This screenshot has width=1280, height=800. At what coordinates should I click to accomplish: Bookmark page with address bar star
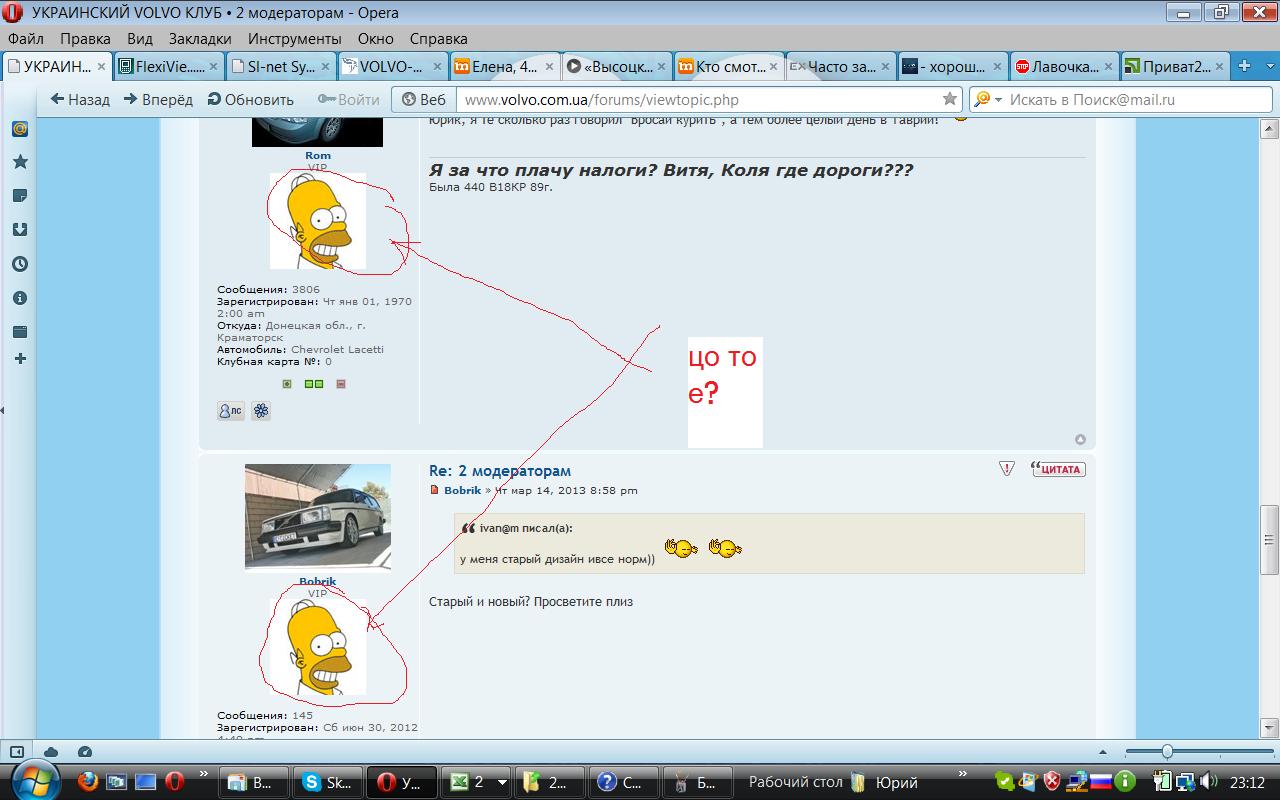(949, 99)
